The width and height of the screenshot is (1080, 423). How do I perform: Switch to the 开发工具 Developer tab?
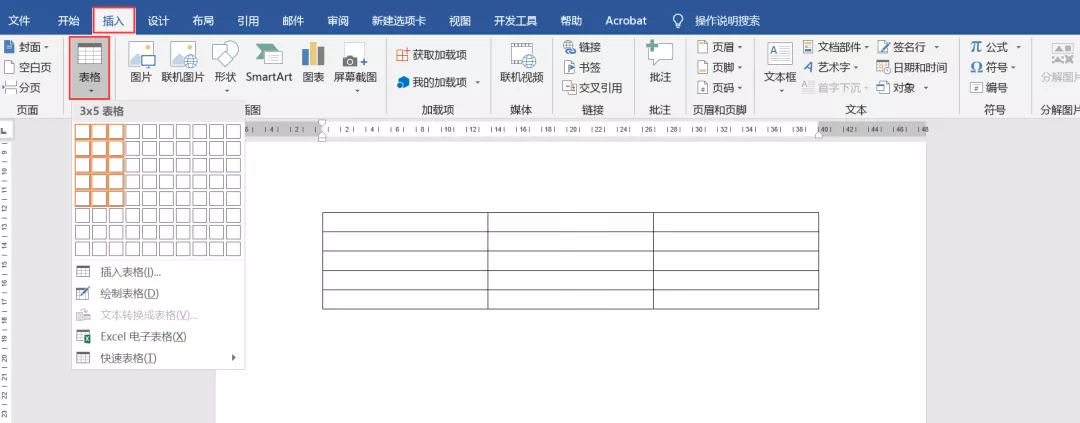pyautogui.click(x=515, y=21)
